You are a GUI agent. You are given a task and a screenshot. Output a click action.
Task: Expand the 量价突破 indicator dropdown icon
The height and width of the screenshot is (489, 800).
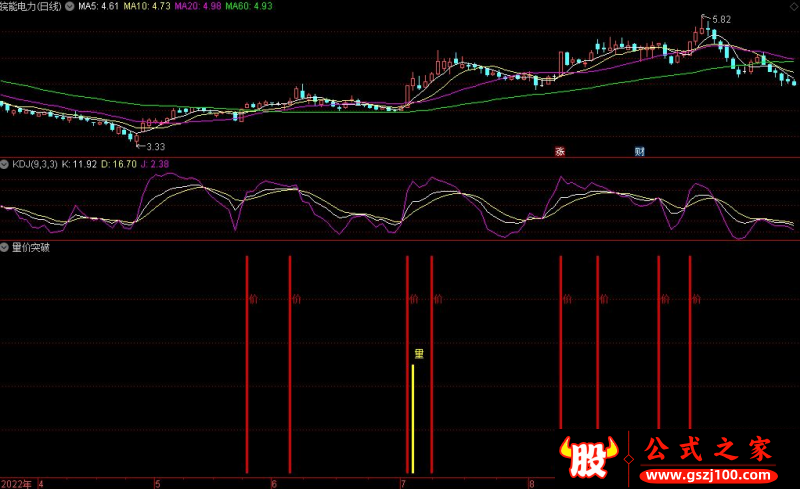[x=4, y=248]
